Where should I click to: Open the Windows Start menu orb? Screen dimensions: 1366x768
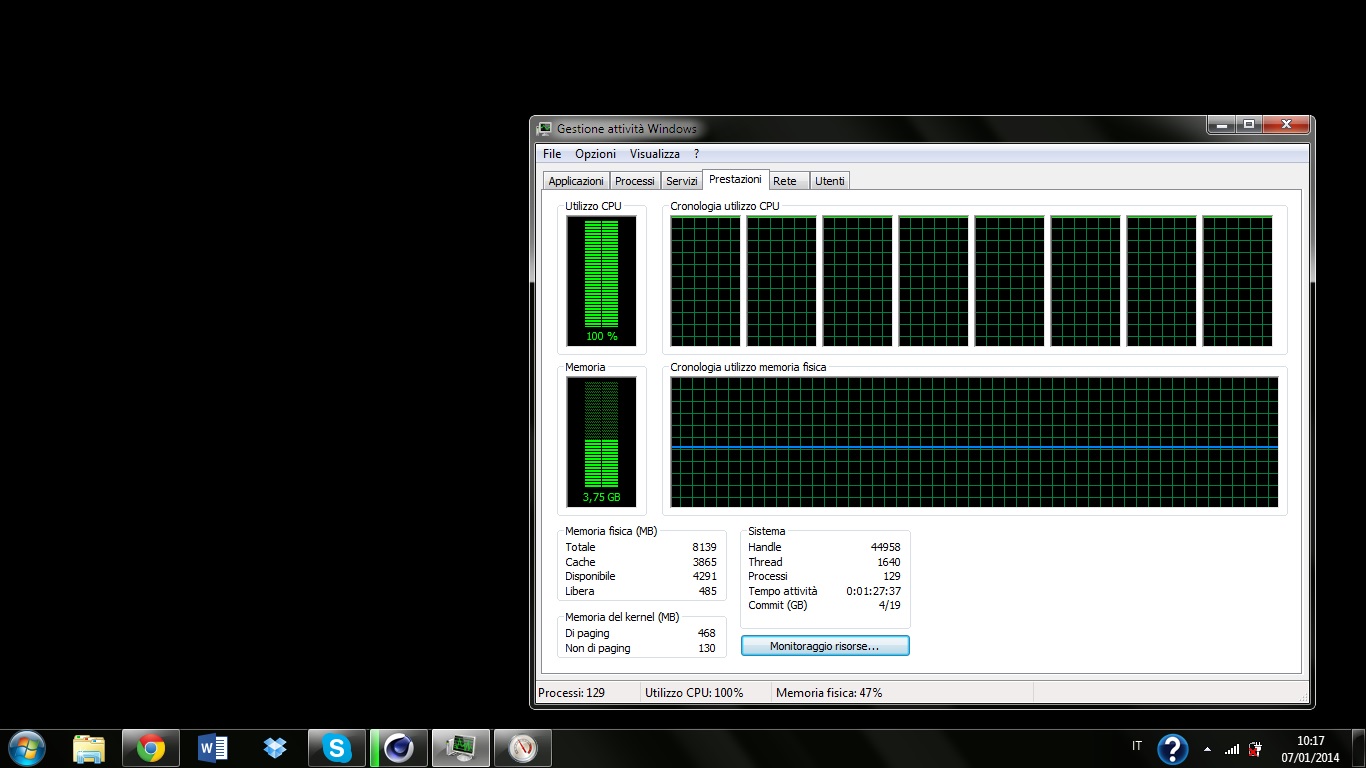tap(26, 748)
